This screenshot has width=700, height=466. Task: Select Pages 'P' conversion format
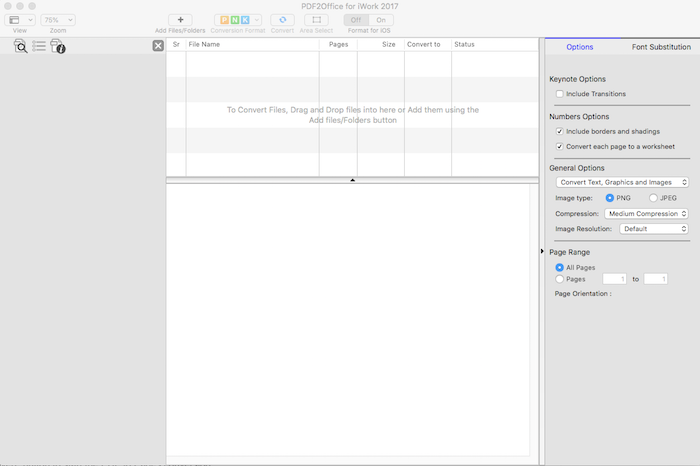pos(225,20)
